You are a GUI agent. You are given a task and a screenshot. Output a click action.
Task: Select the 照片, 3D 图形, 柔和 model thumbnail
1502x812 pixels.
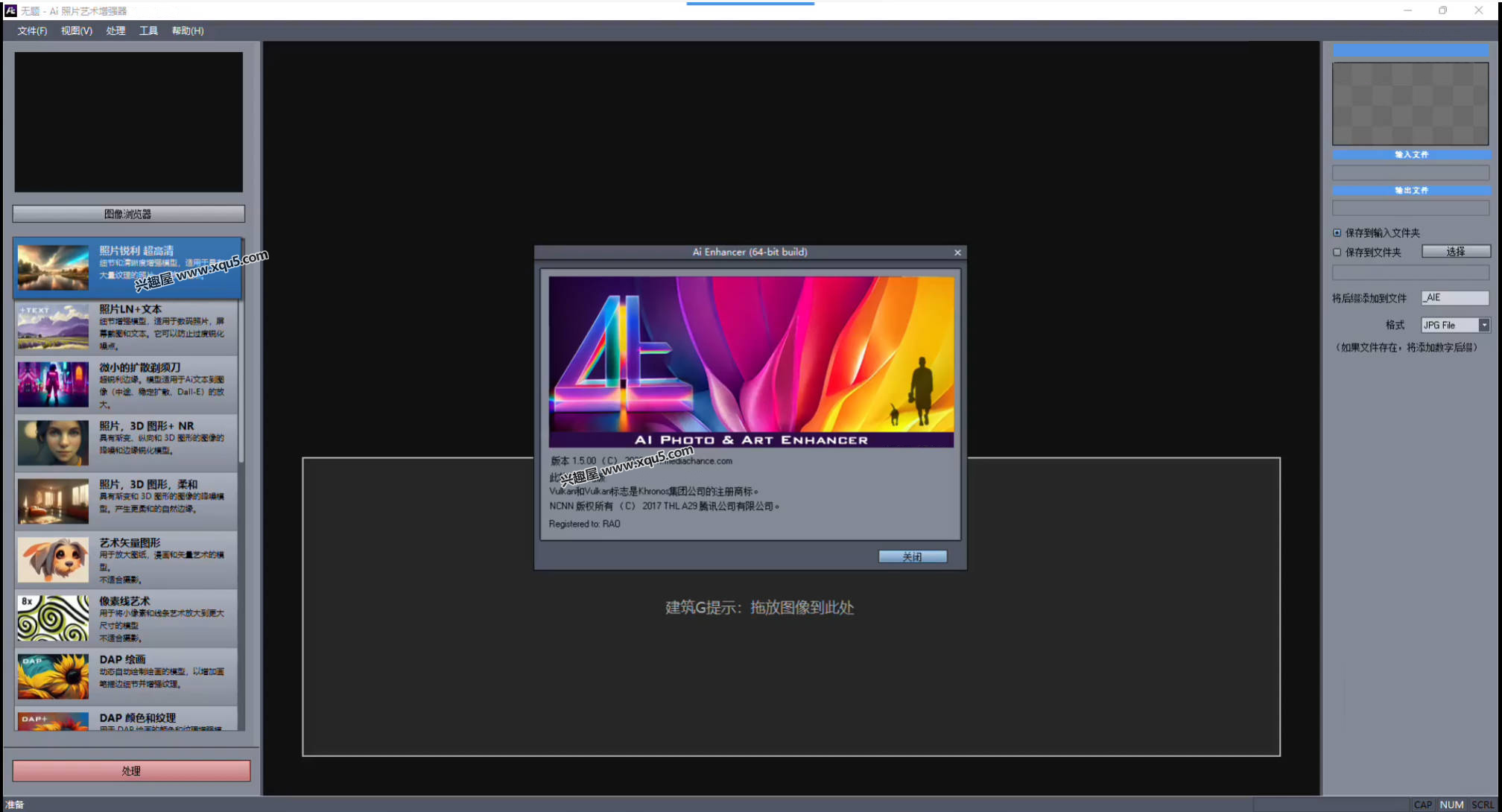53,501
